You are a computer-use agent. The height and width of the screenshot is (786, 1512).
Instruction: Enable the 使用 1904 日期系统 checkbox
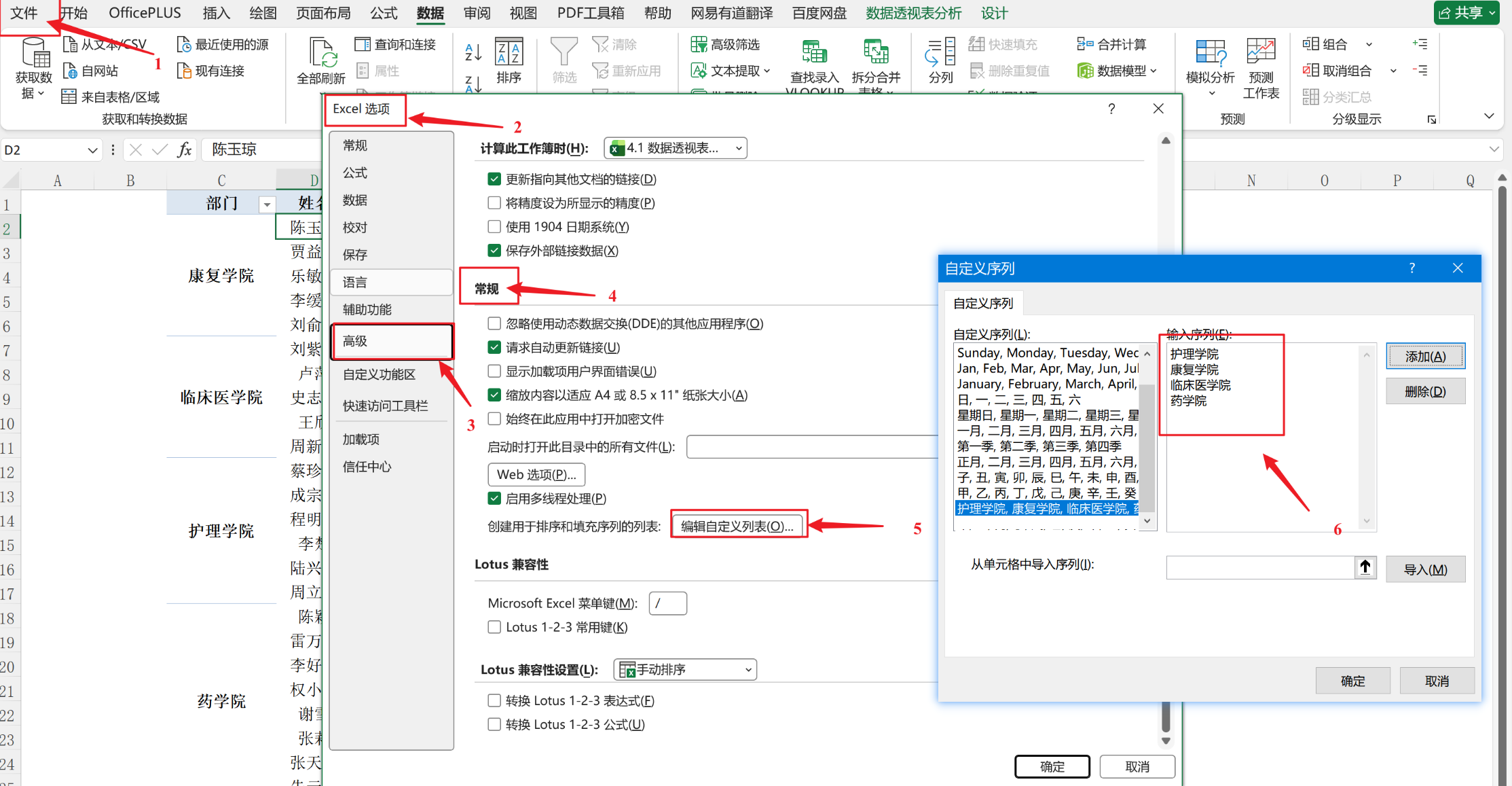click(494, 227)
